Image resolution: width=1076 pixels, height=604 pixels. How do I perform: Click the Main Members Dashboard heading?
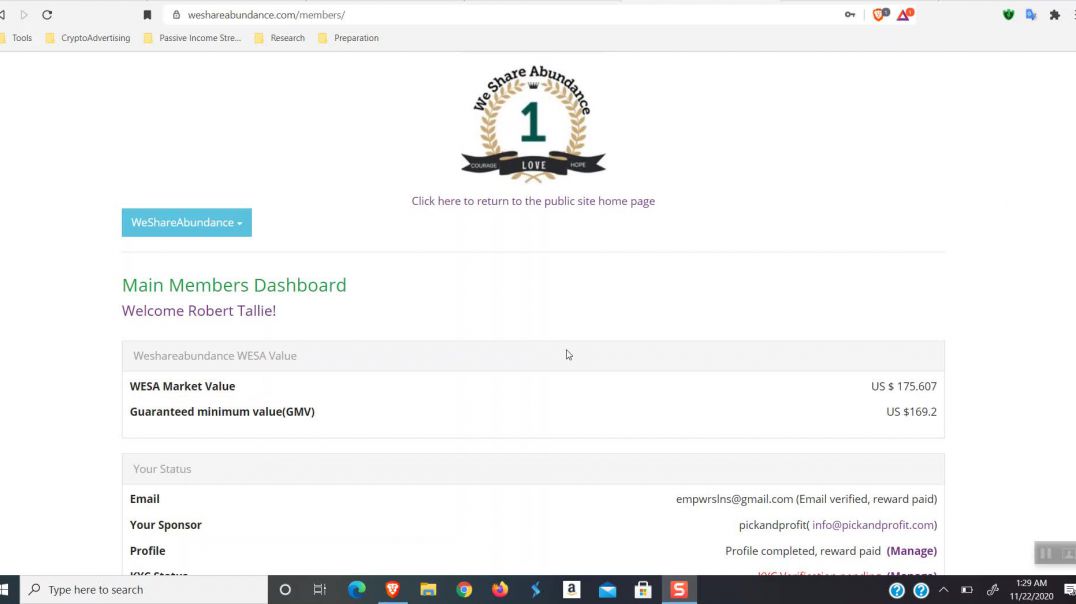click(234, 285)
